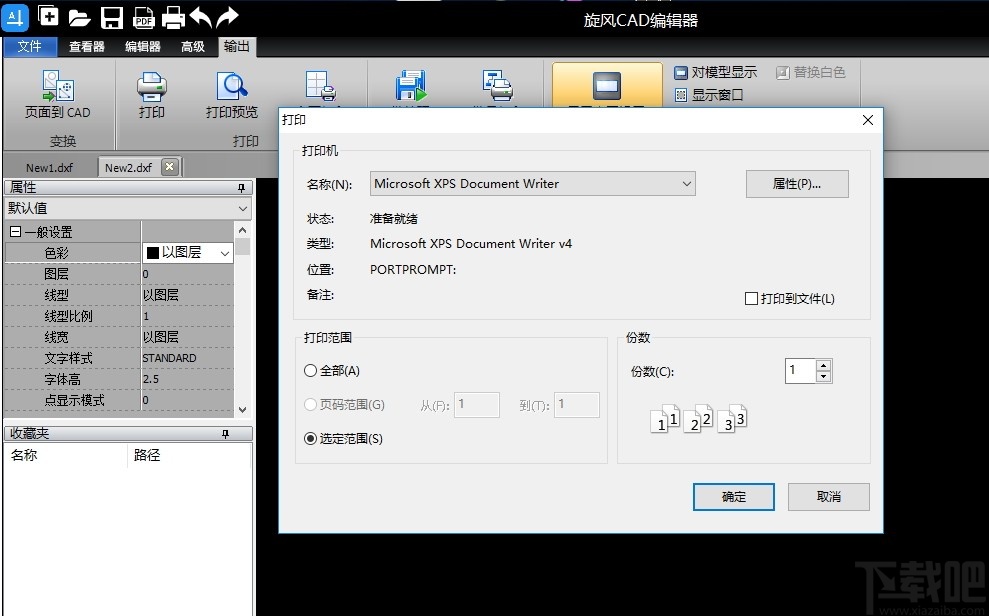
Task: Open a drawing using the folder toolbar icon
Action: coord(79,15)
